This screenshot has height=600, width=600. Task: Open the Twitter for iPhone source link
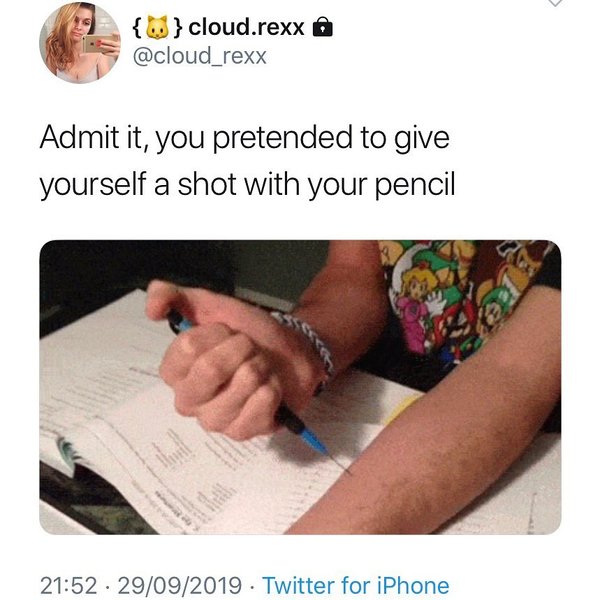pos(355,585)
